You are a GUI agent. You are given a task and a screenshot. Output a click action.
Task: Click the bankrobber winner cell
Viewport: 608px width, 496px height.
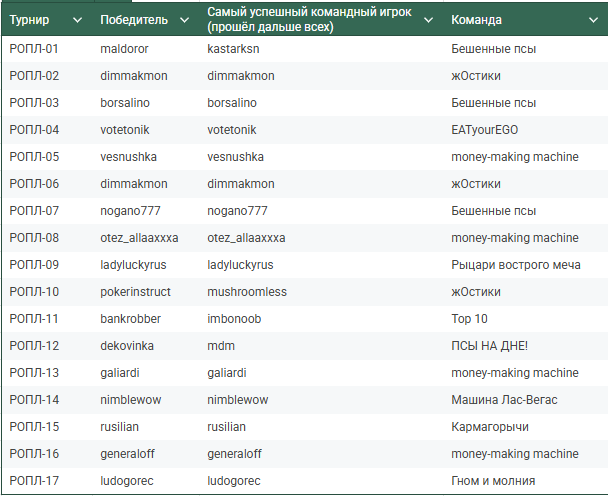coord(131,319)
